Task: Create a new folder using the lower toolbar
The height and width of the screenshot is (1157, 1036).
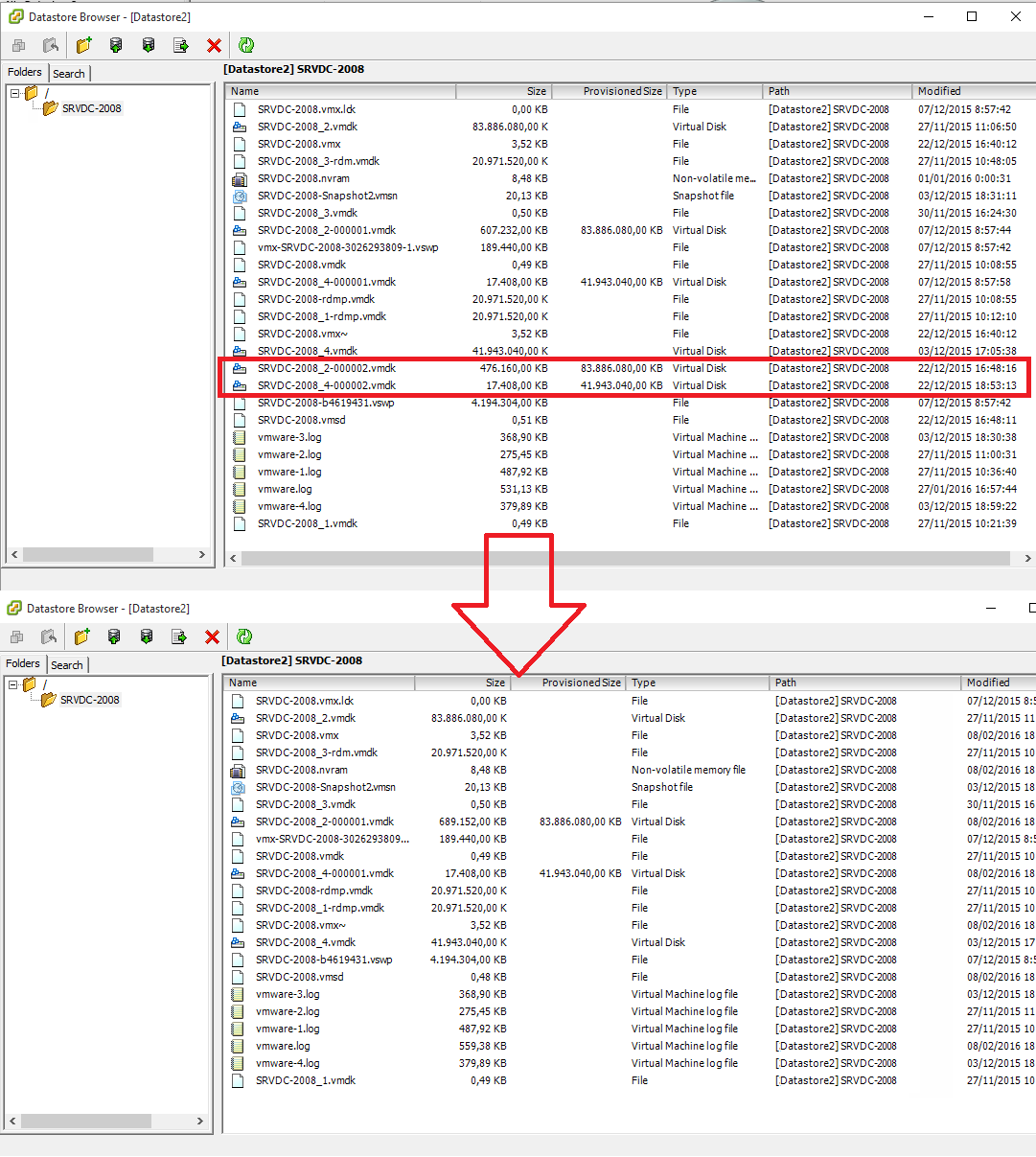Action: [81, 636]
